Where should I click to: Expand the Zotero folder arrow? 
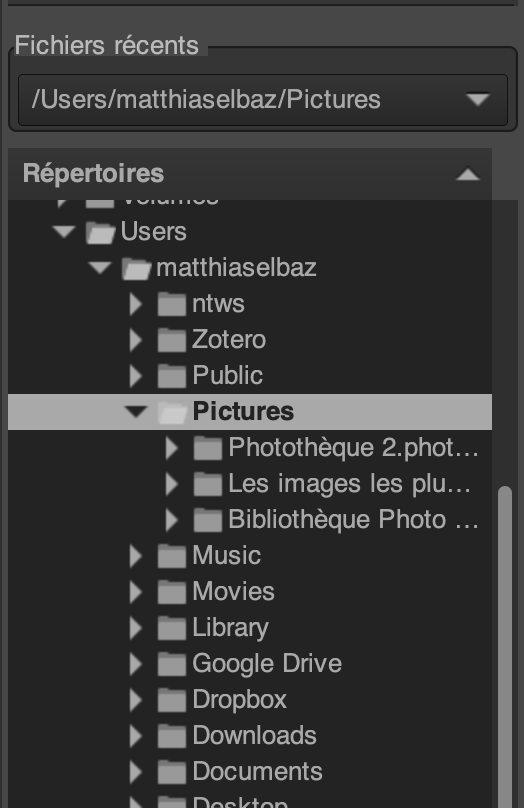(x=136, y=340)
